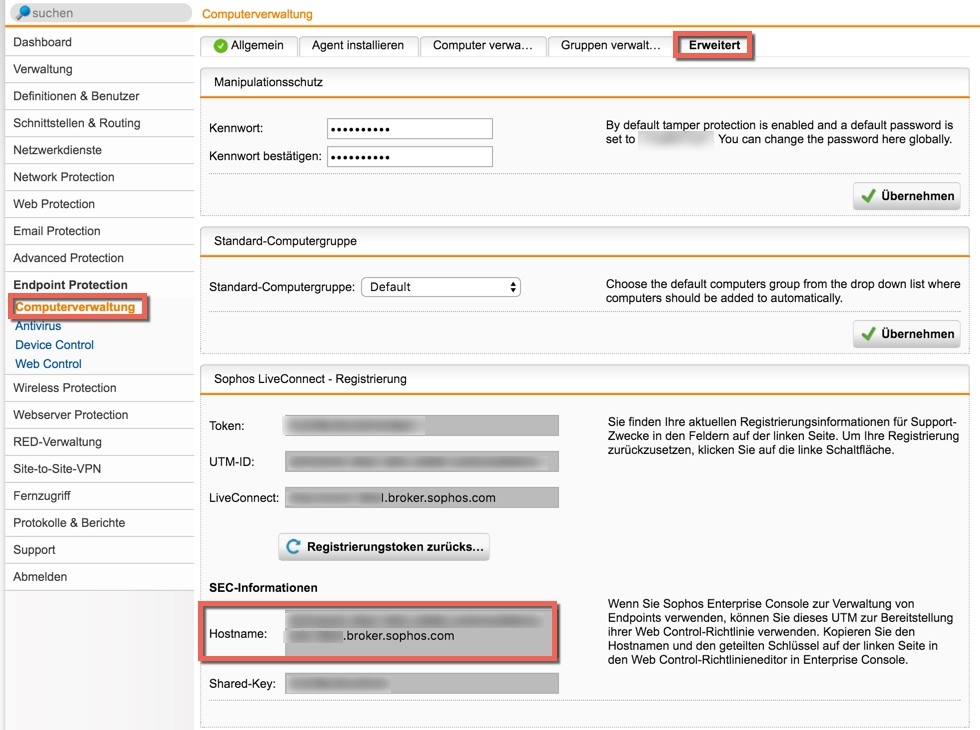Open Network Protection in sidebar
Image resolution: width=980 pixels, height=730 pixels.
99,177
